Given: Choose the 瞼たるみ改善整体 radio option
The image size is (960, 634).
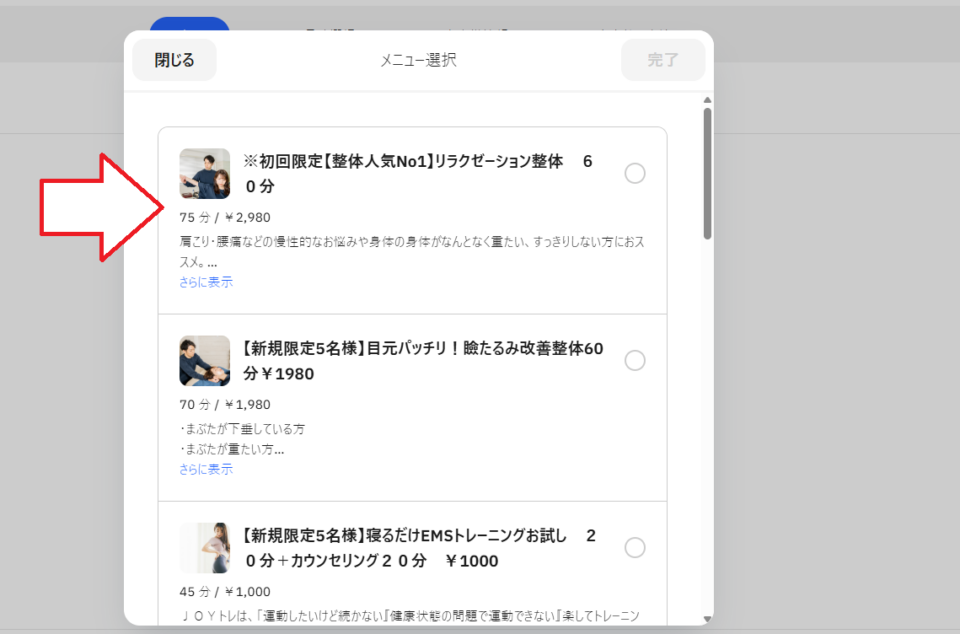Looking at the screenshot, I should (635, 361).
